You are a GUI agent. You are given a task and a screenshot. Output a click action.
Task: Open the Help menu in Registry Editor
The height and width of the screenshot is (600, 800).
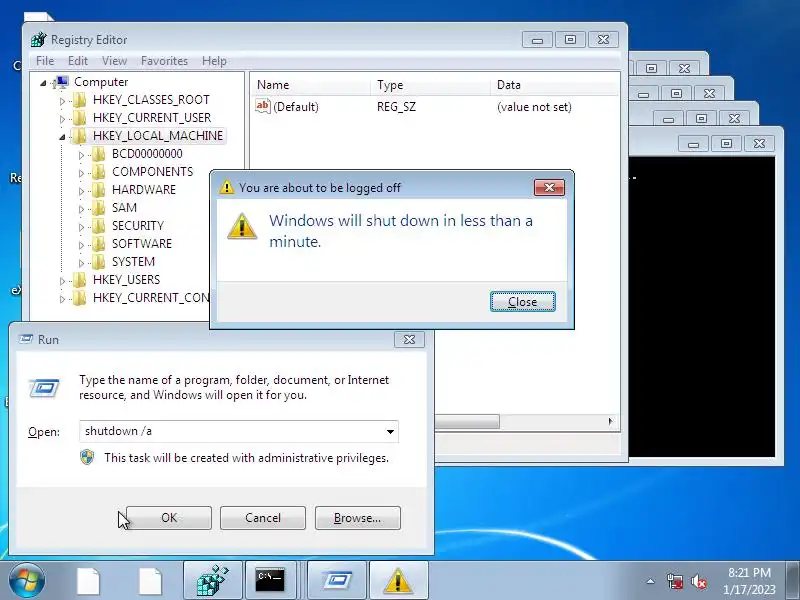[214, 61]
